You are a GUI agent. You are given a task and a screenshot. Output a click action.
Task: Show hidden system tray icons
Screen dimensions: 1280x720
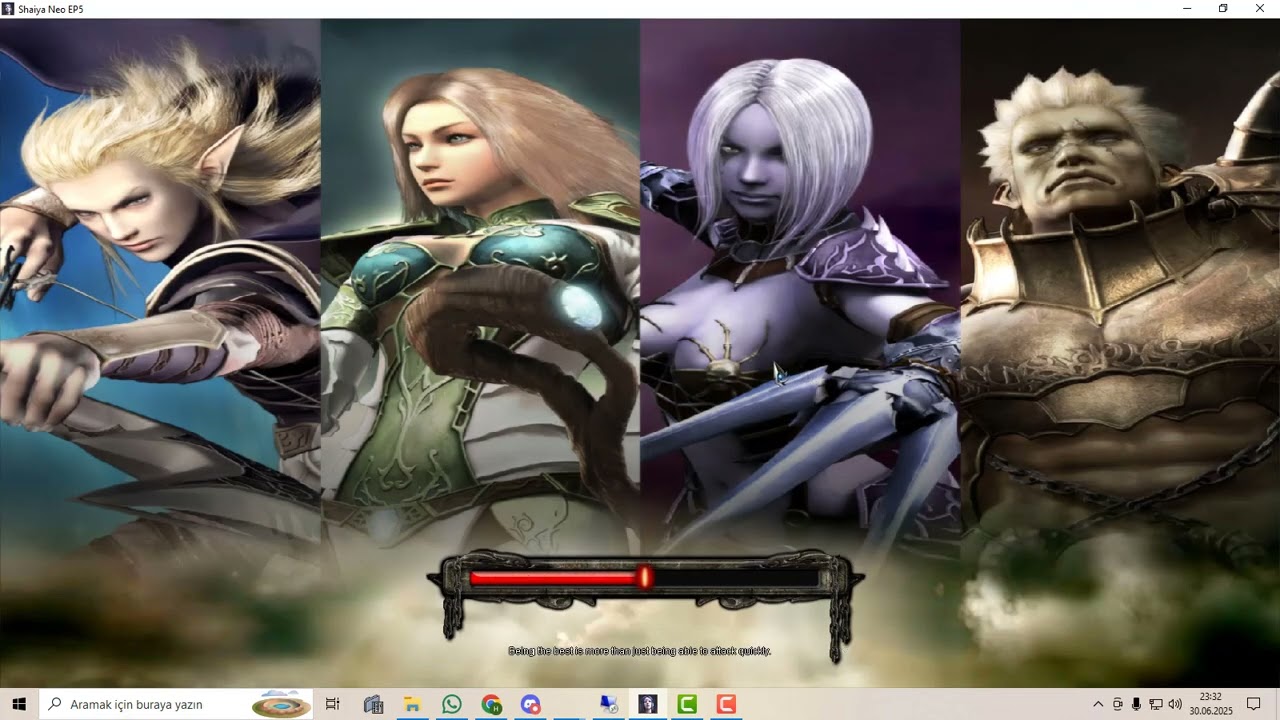(1098, 704)
